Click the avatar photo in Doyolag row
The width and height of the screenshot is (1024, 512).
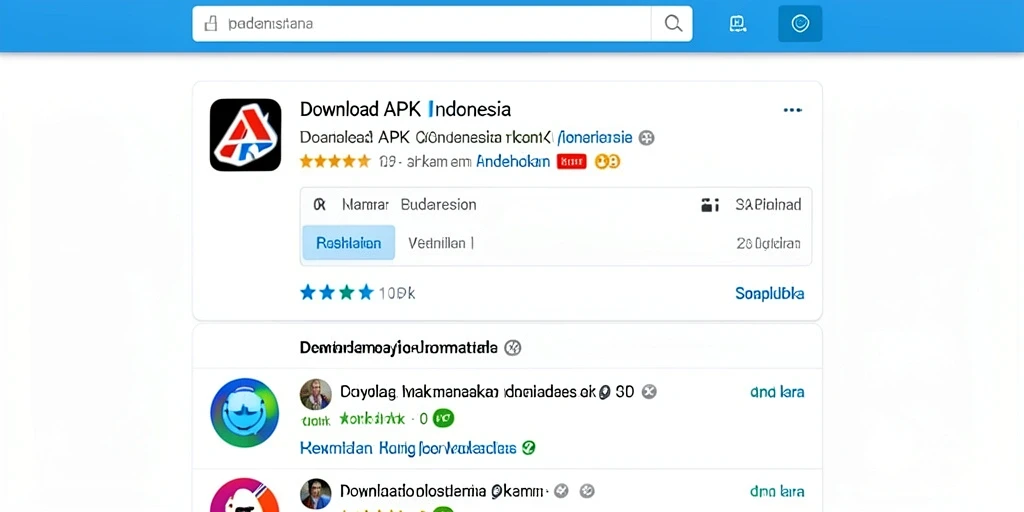(315, 394)
